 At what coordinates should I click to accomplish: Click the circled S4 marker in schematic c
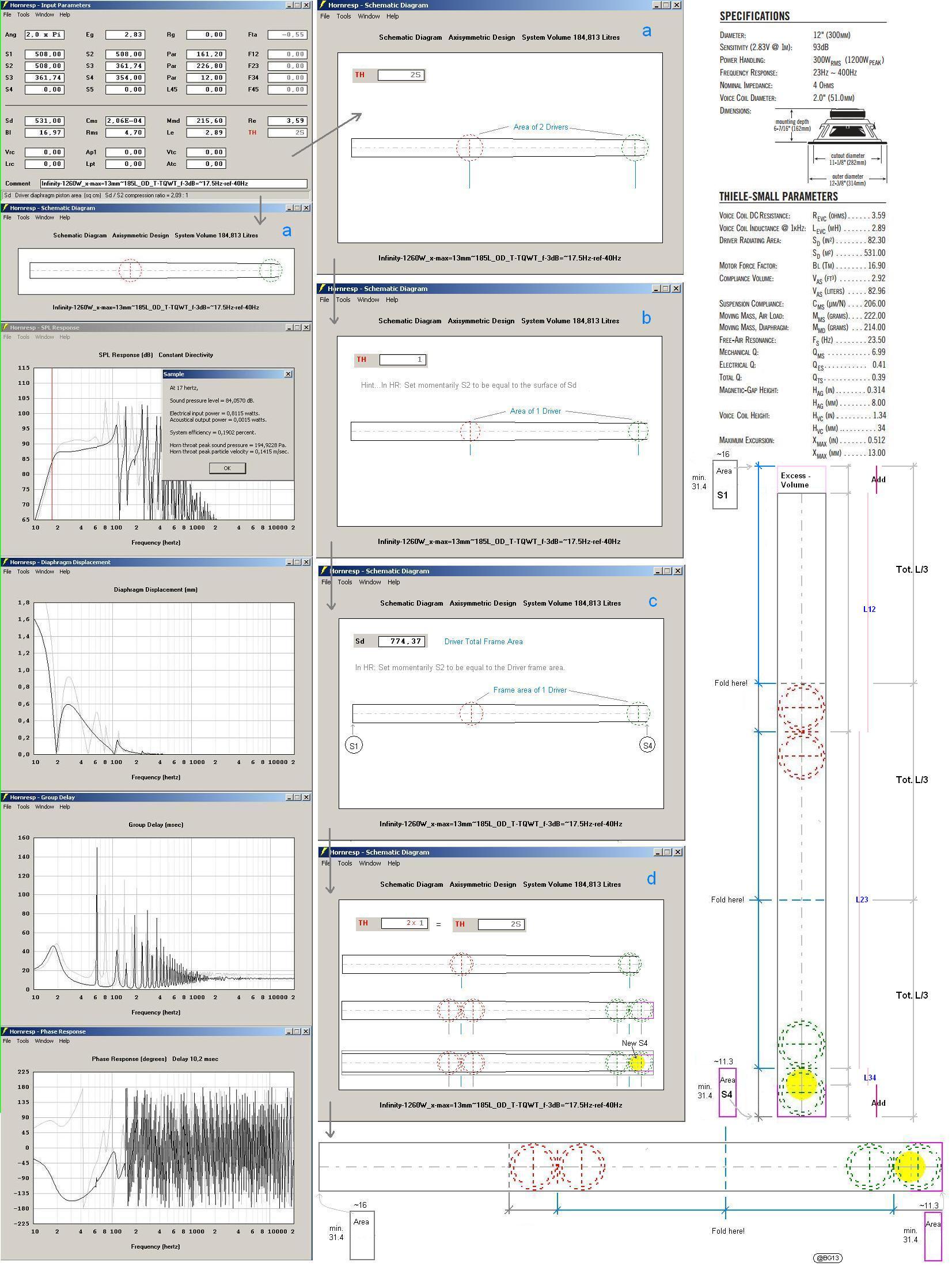tap(647, 746)
